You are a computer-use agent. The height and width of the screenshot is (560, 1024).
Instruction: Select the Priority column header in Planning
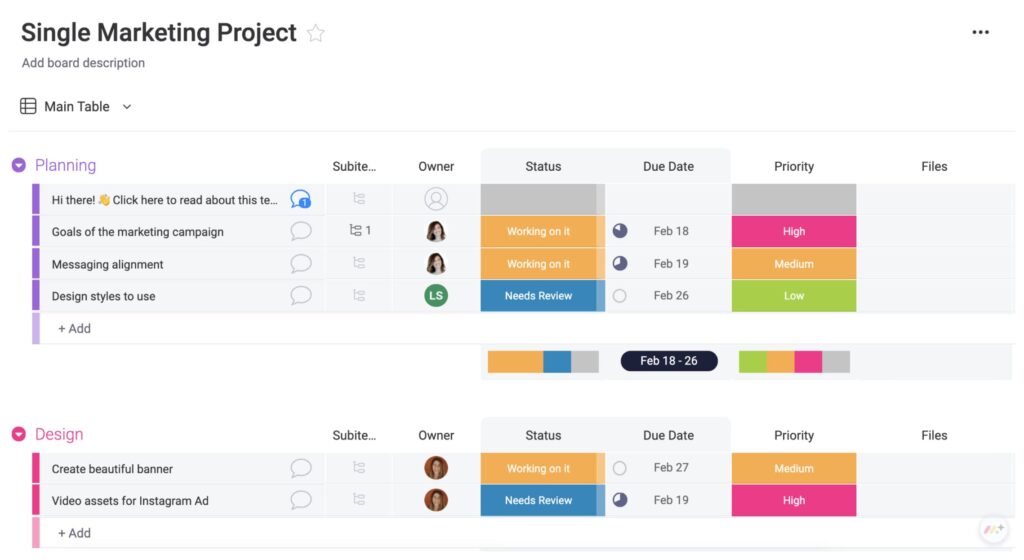click(x=793, y=166)
